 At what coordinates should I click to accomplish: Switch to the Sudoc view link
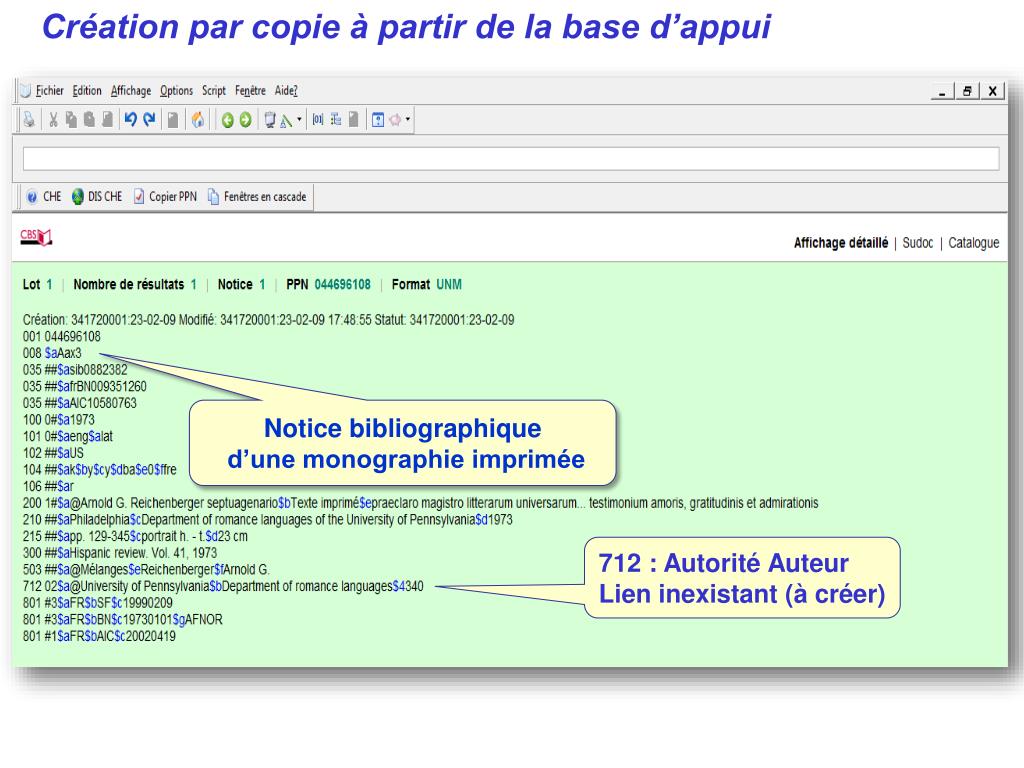click(x=918, y=243)
